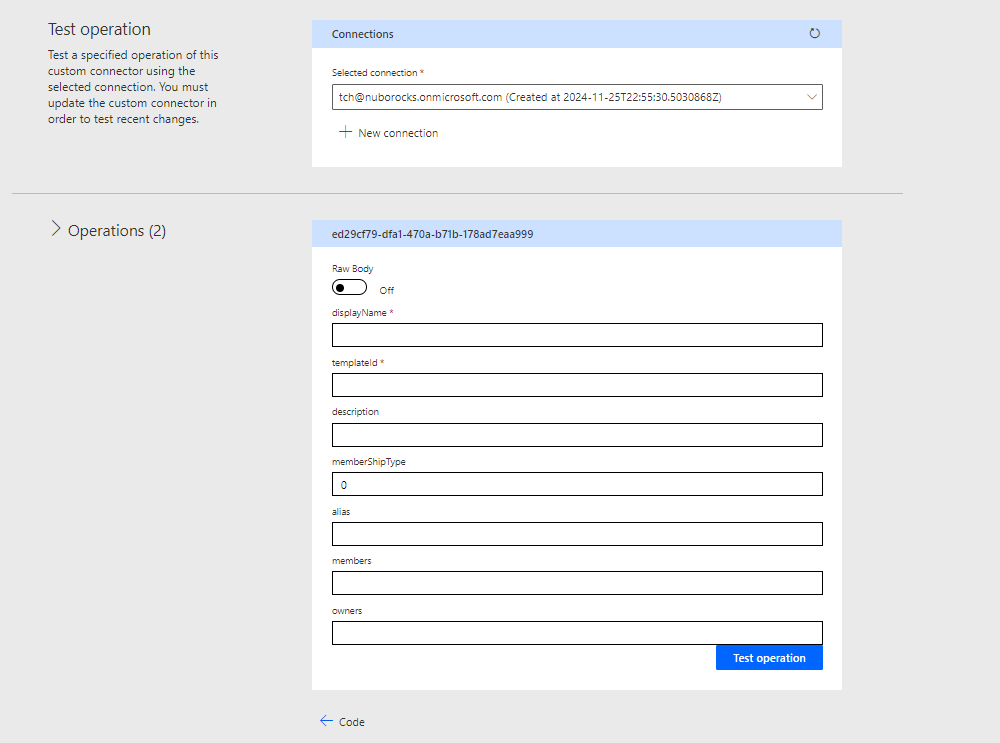Toggle Raw Body off switch on

pos(349,287)
